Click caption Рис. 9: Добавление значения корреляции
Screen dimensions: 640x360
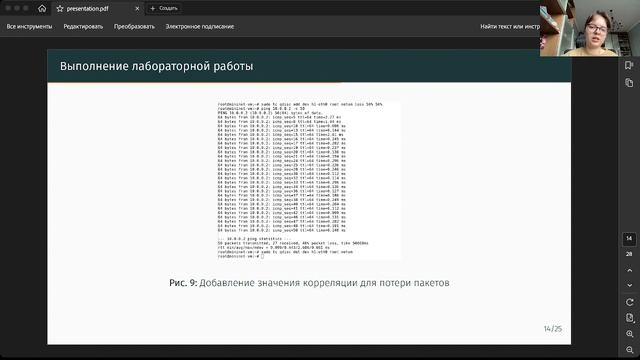309,283
